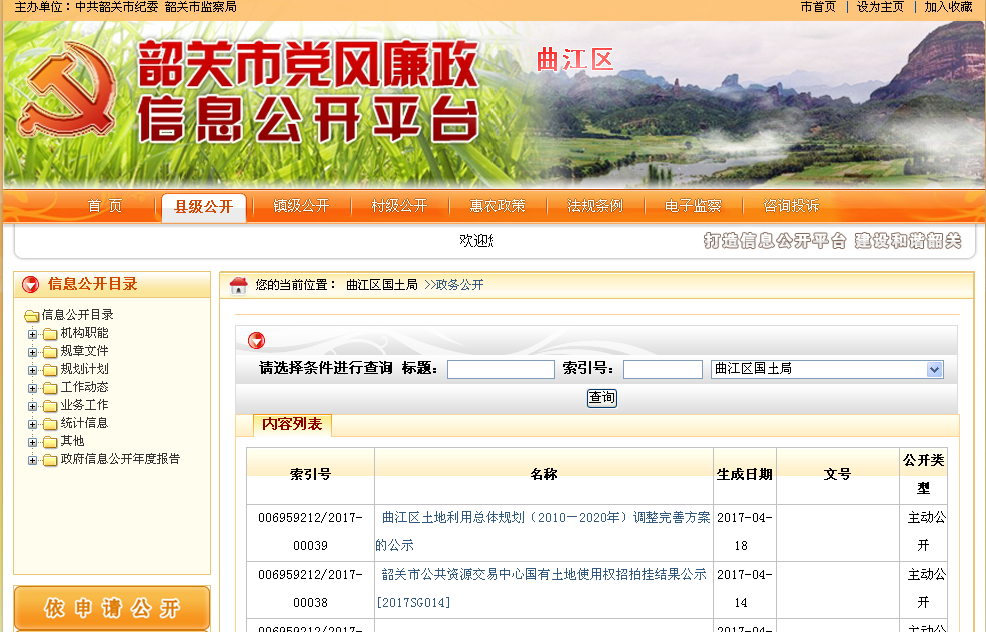986x632 pixels.
Task: Open the 市首页 link at top
Action: tap(818, 7)
